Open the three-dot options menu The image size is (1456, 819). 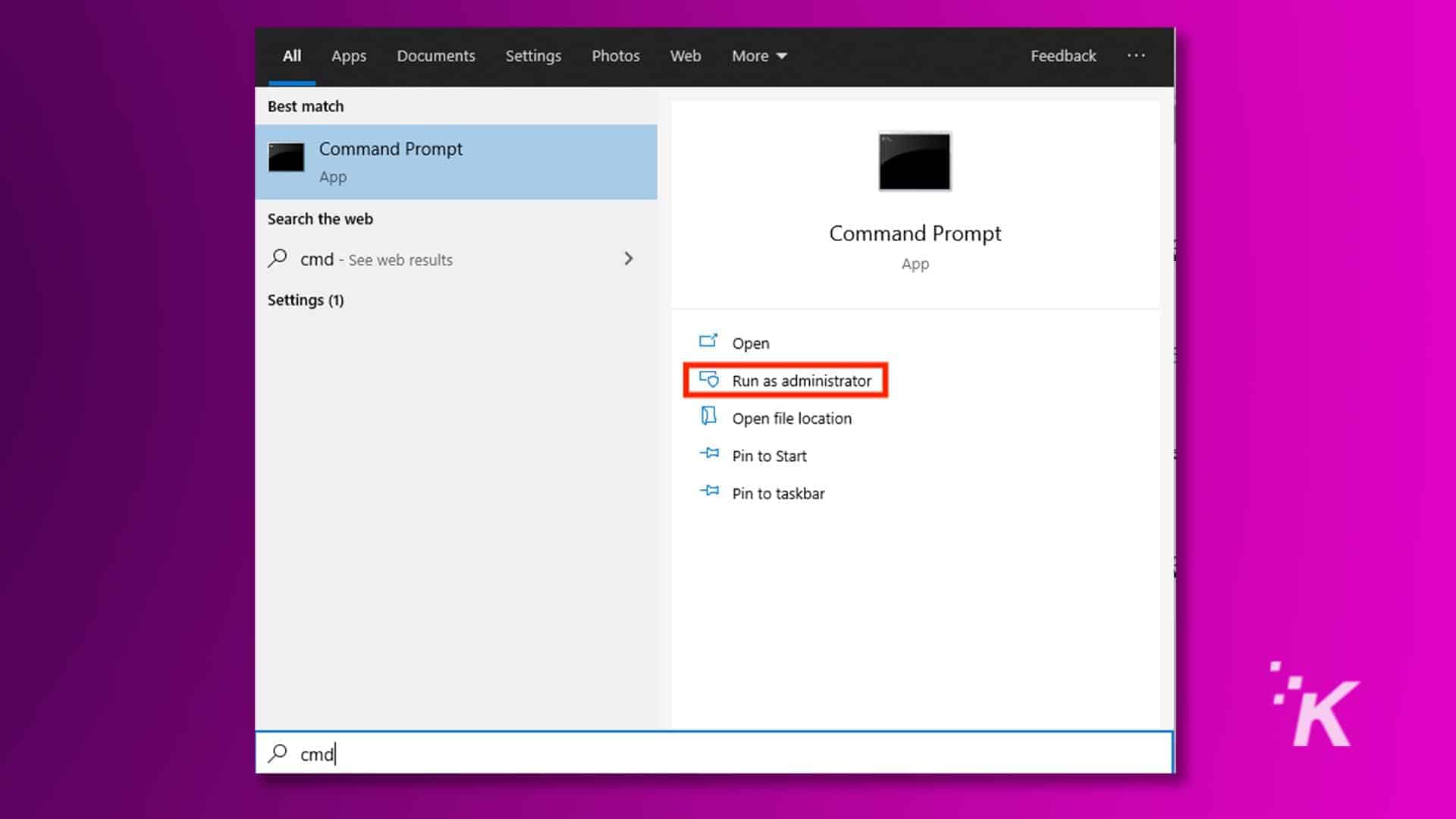tap(1135, 55)
